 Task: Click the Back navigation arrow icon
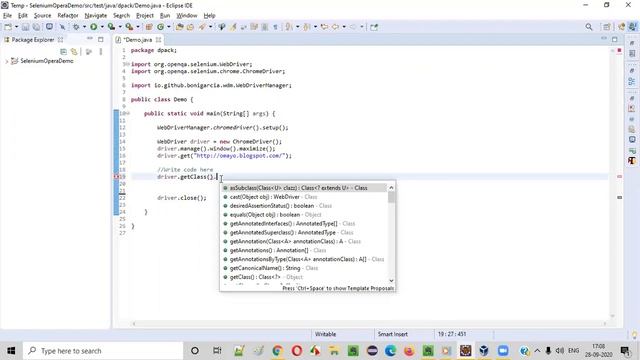(336, 27)
